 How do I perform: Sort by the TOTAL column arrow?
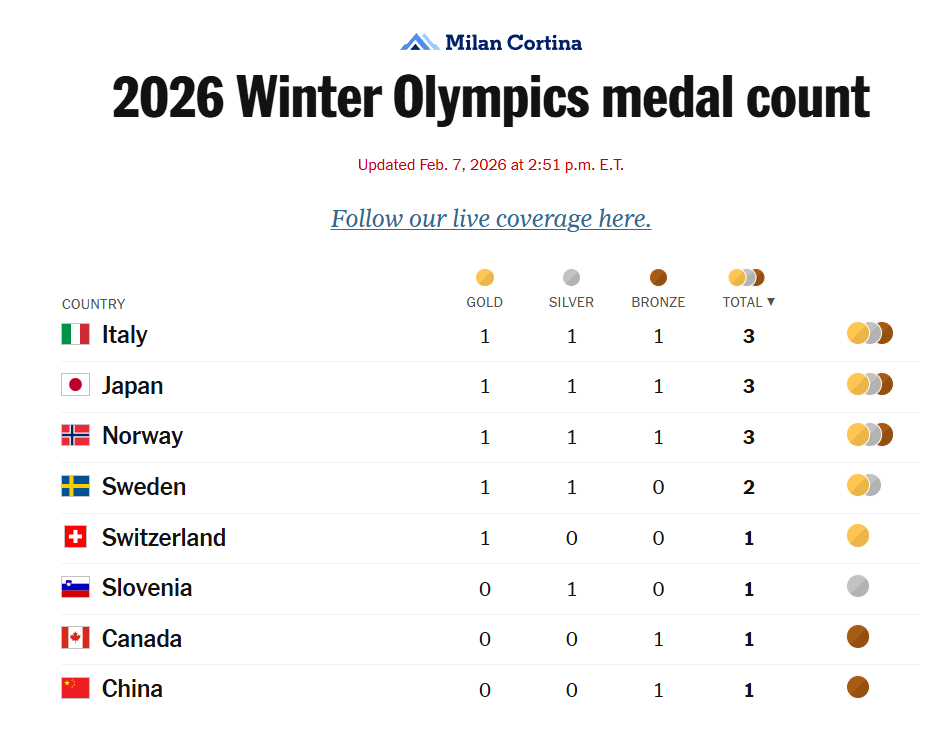(771, 302)
